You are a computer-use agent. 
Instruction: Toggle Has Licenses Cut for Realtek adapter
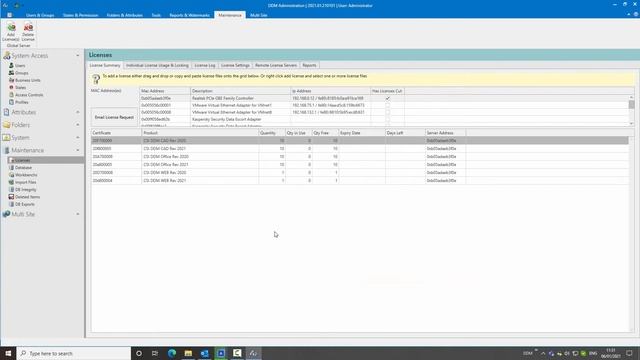coord(387,98)
